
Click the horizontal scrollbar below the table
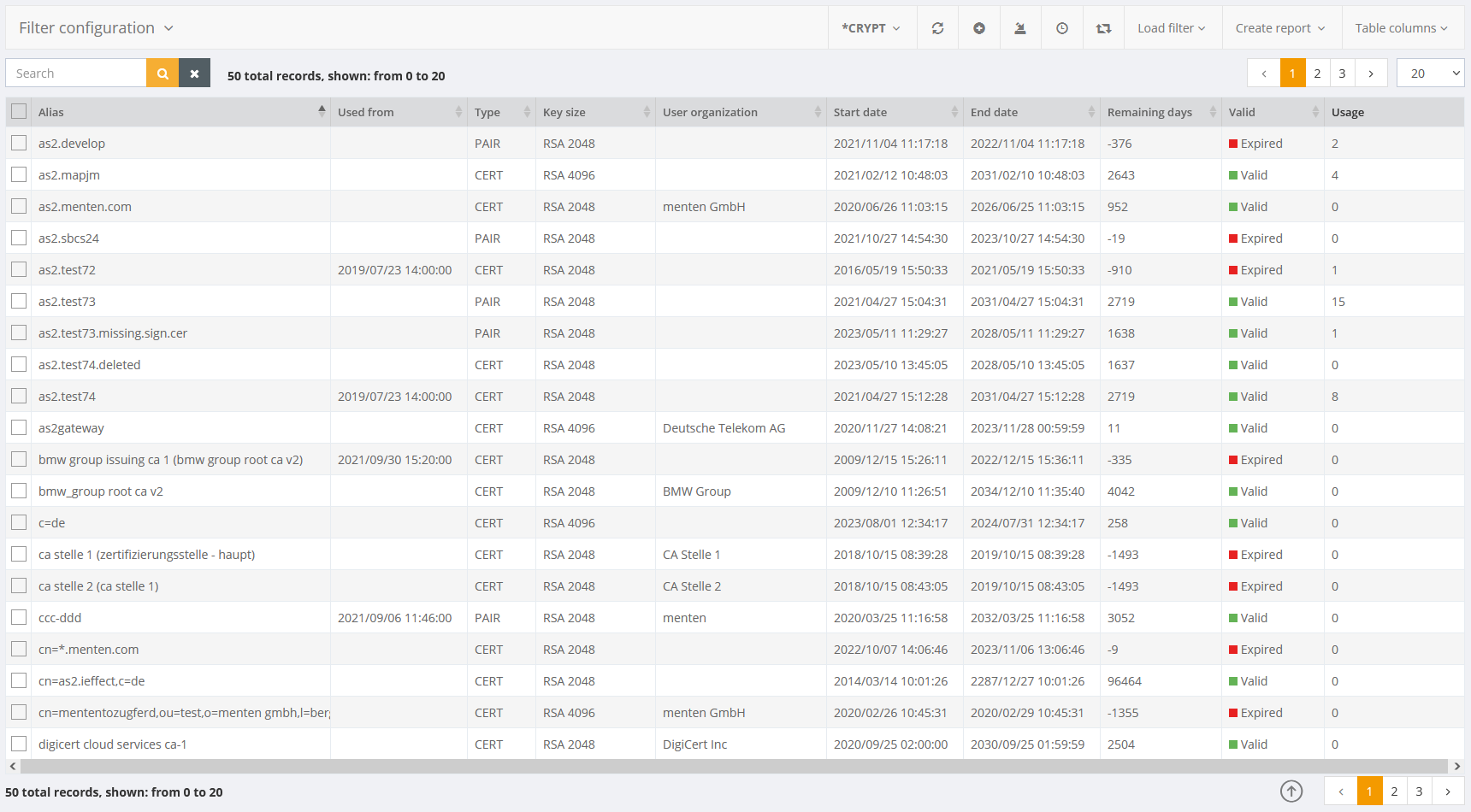[727, 766]
